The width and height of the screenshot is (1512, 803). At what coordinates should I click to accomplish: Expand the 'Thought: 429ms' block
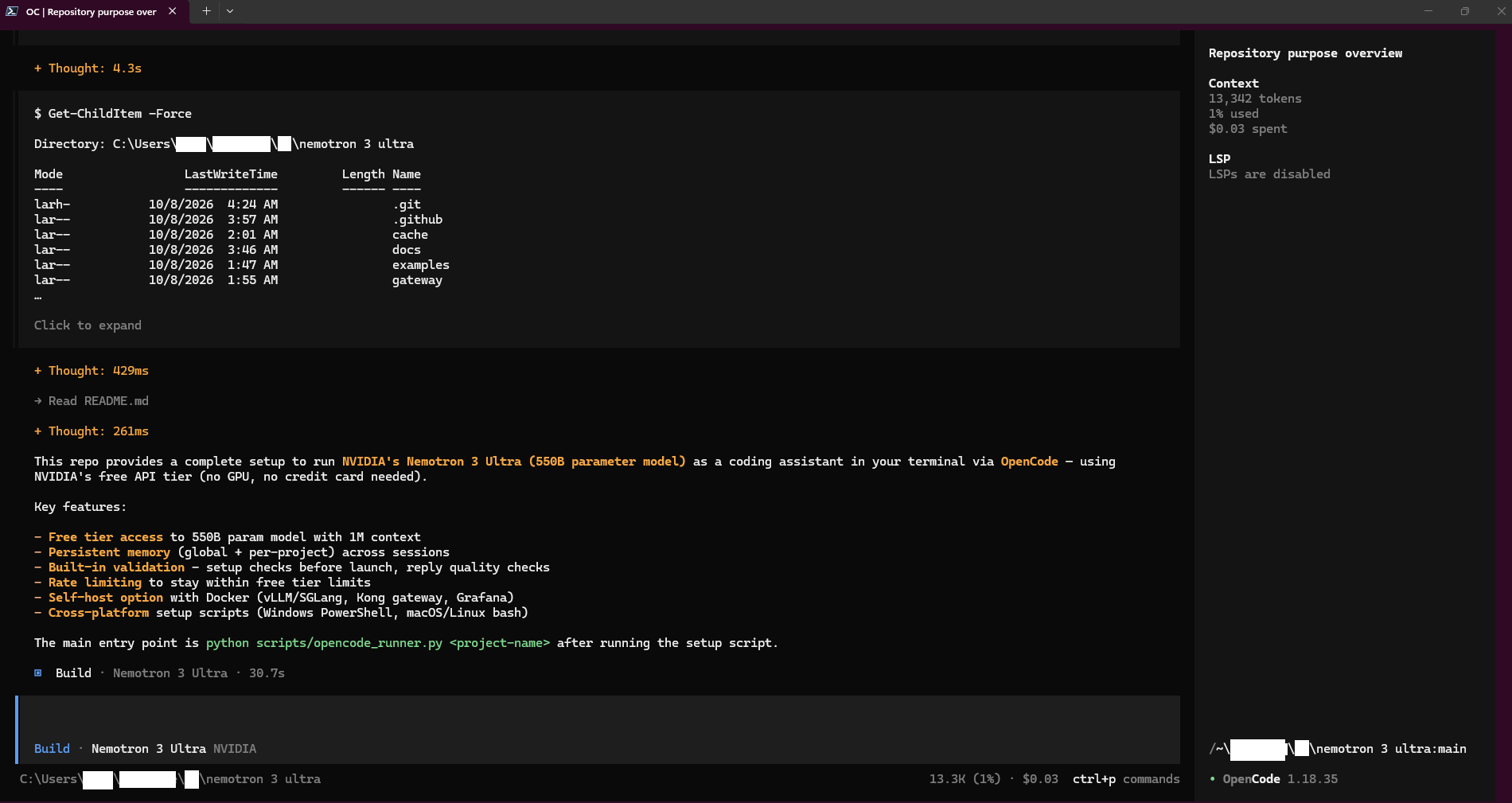point(91,371)
